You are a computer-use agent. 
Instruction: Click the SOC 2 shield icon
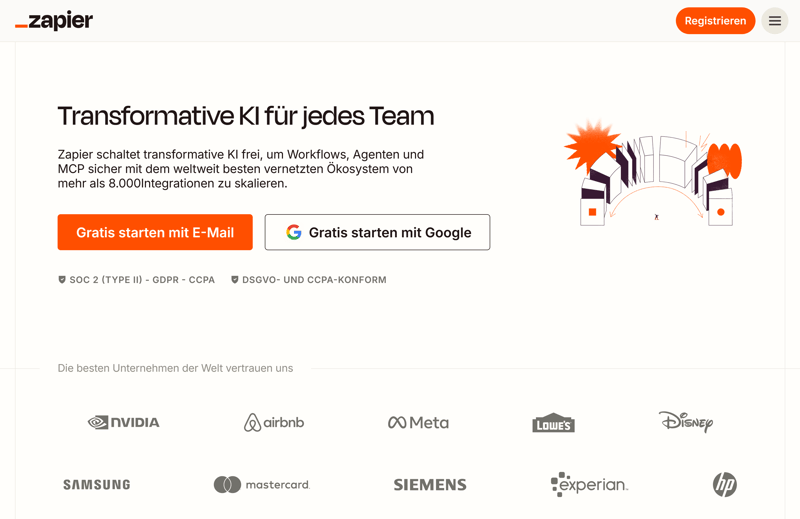click(62, 280)
